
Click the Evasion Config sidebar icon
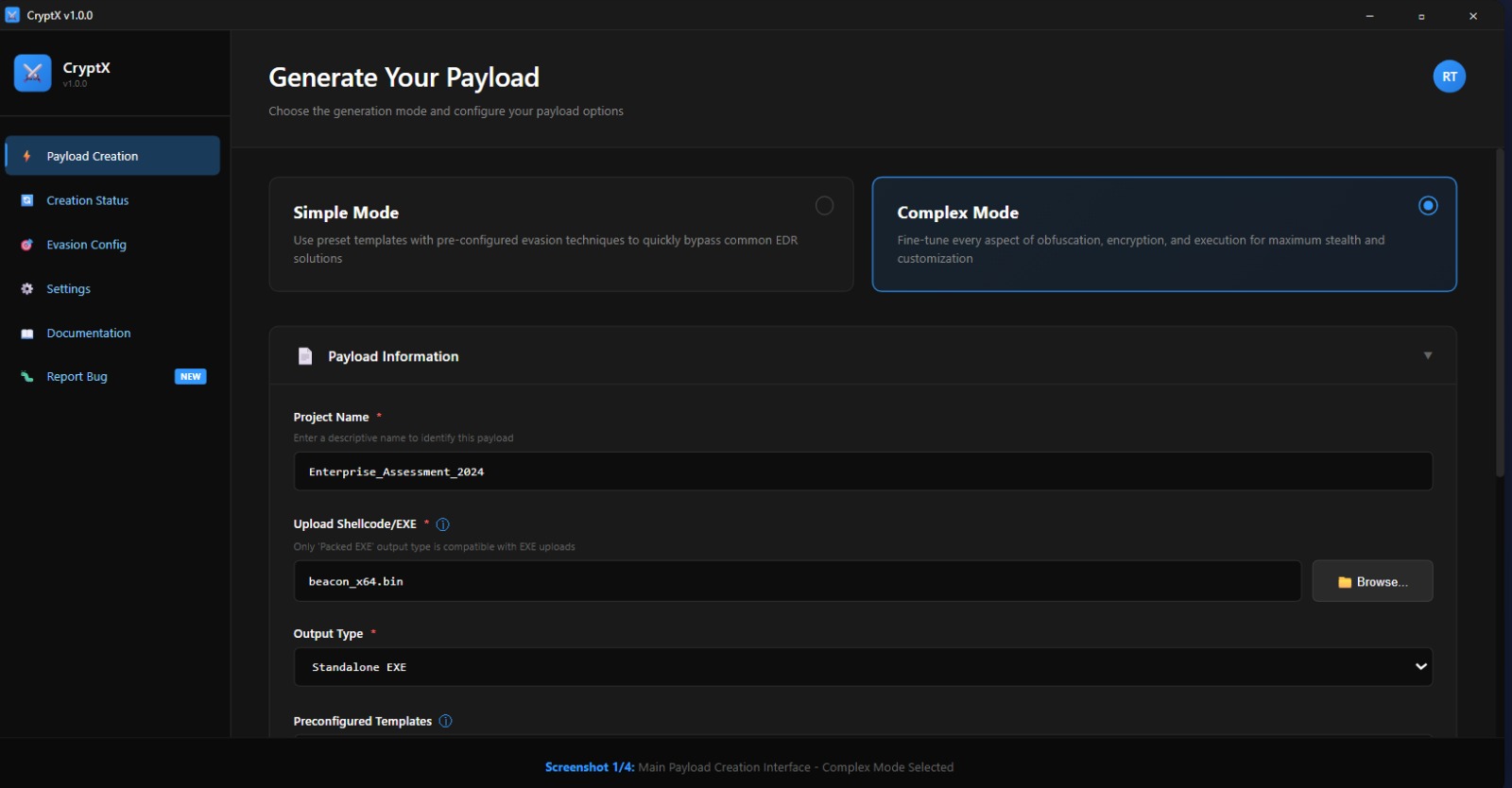tap(27, 245)
